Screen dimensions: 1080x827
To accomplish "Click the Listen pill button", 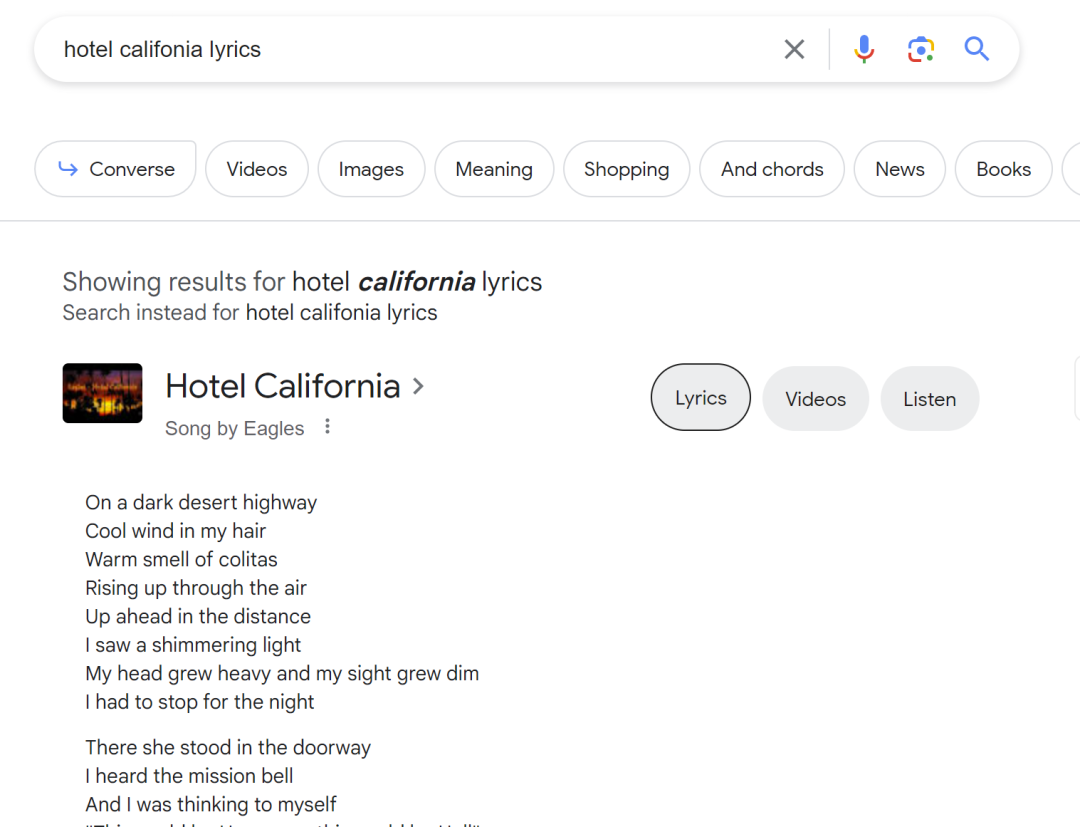I will [929, 398].
